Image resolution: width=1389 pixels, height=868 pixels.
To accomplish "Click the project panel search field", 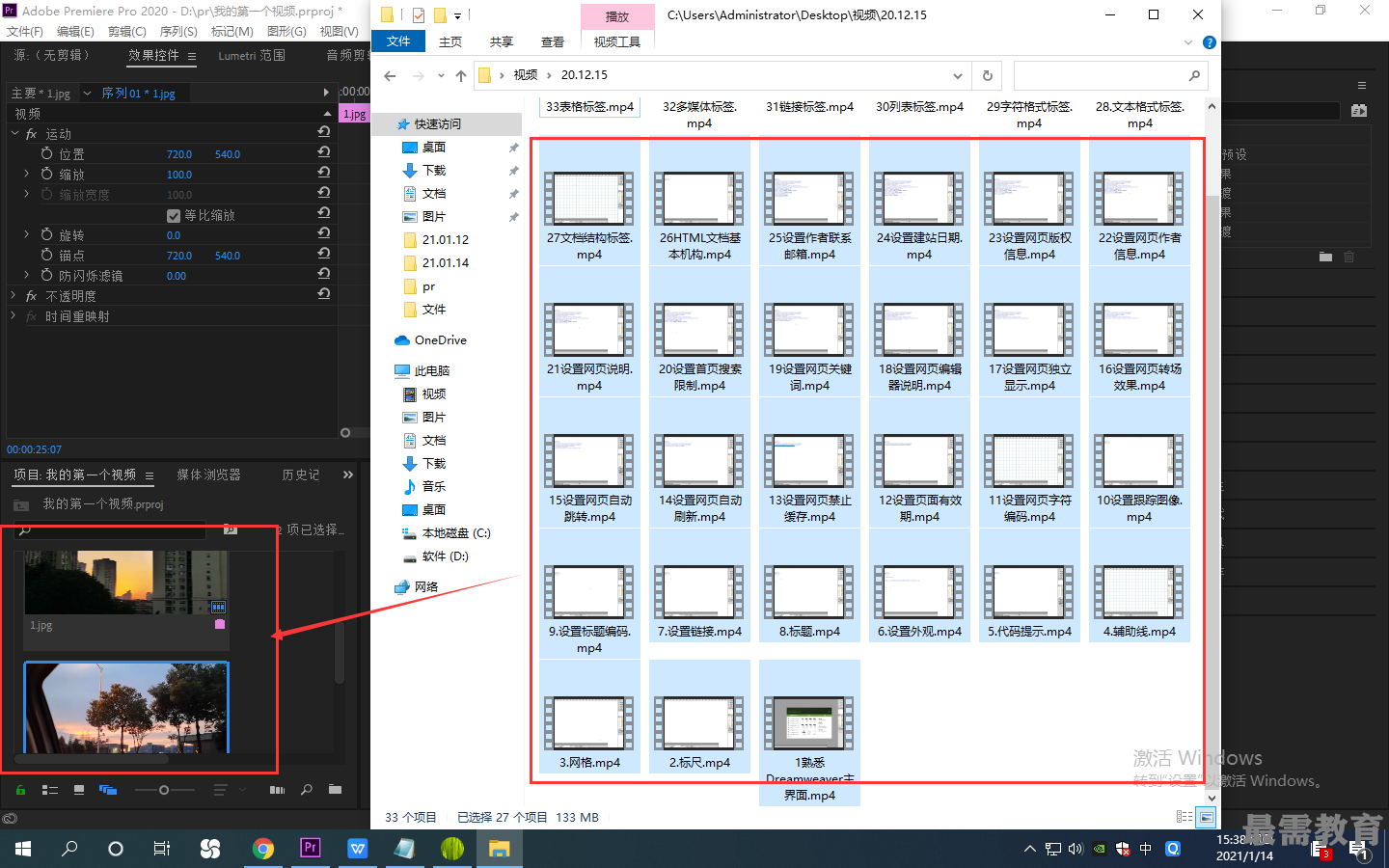I will (111, 530).
